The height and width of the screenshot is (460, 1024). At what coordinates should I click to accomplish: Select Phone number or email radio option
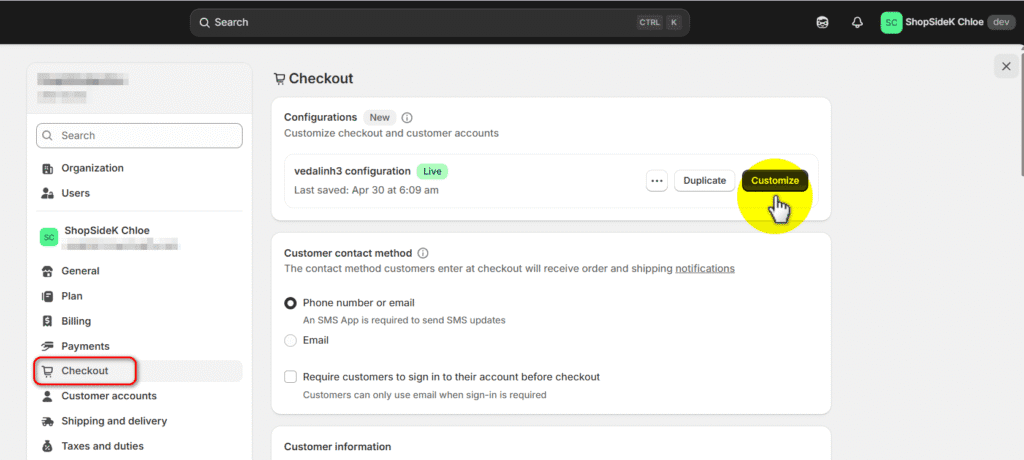point(291,303)
